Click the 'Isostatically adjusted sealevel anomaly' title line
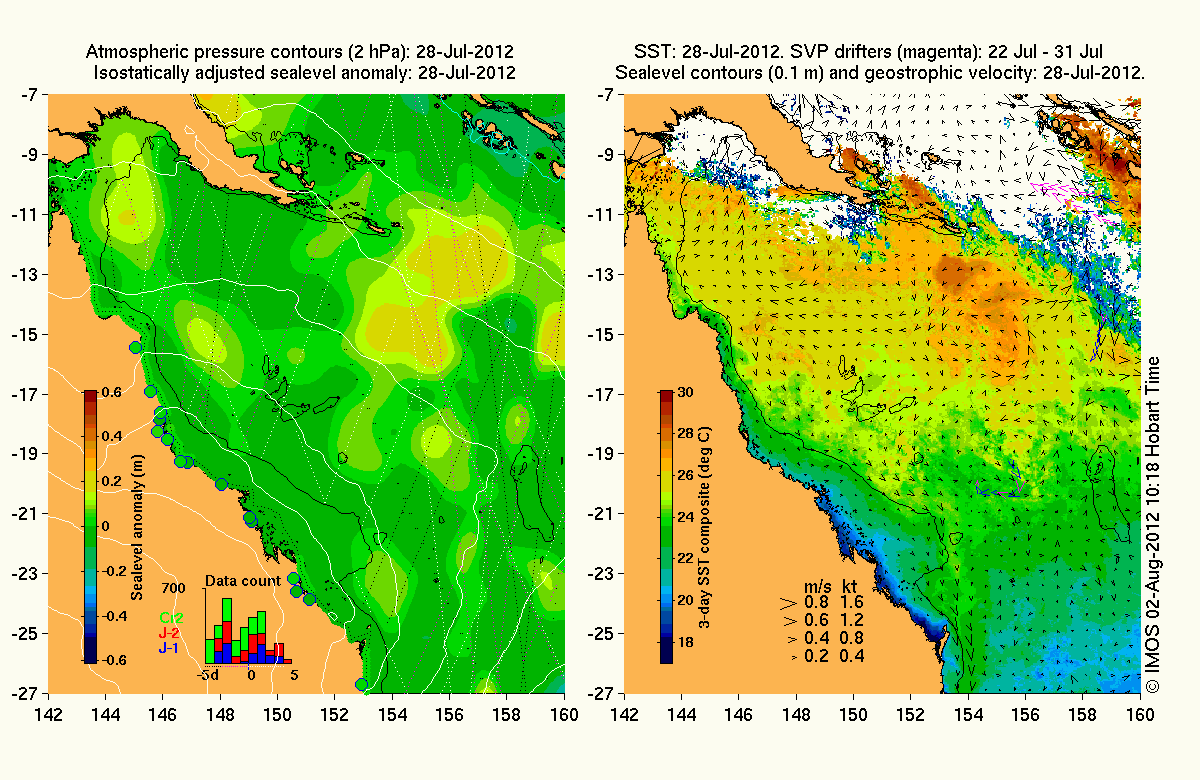The height and width of the screenshot is (780, 1200). [x=304, y=72]
